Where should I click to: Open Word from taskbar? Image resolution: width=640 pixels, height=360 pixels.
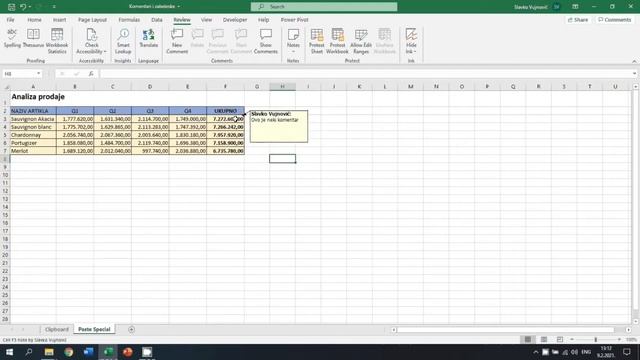[88, 352]
